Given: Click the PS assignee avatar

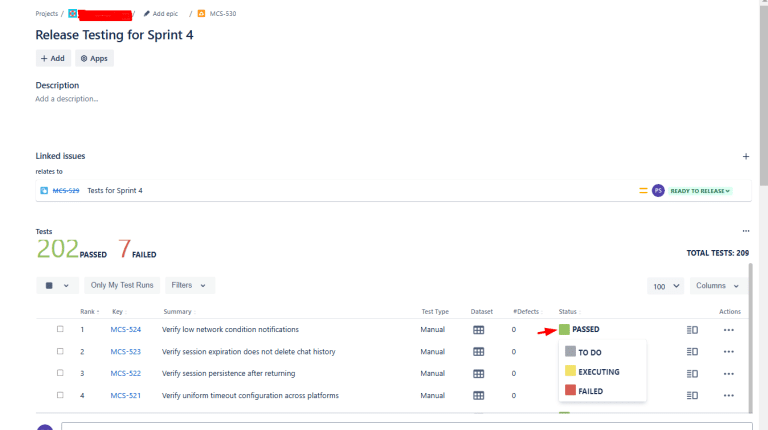Looking at the screenshot, I should (658, 191).
